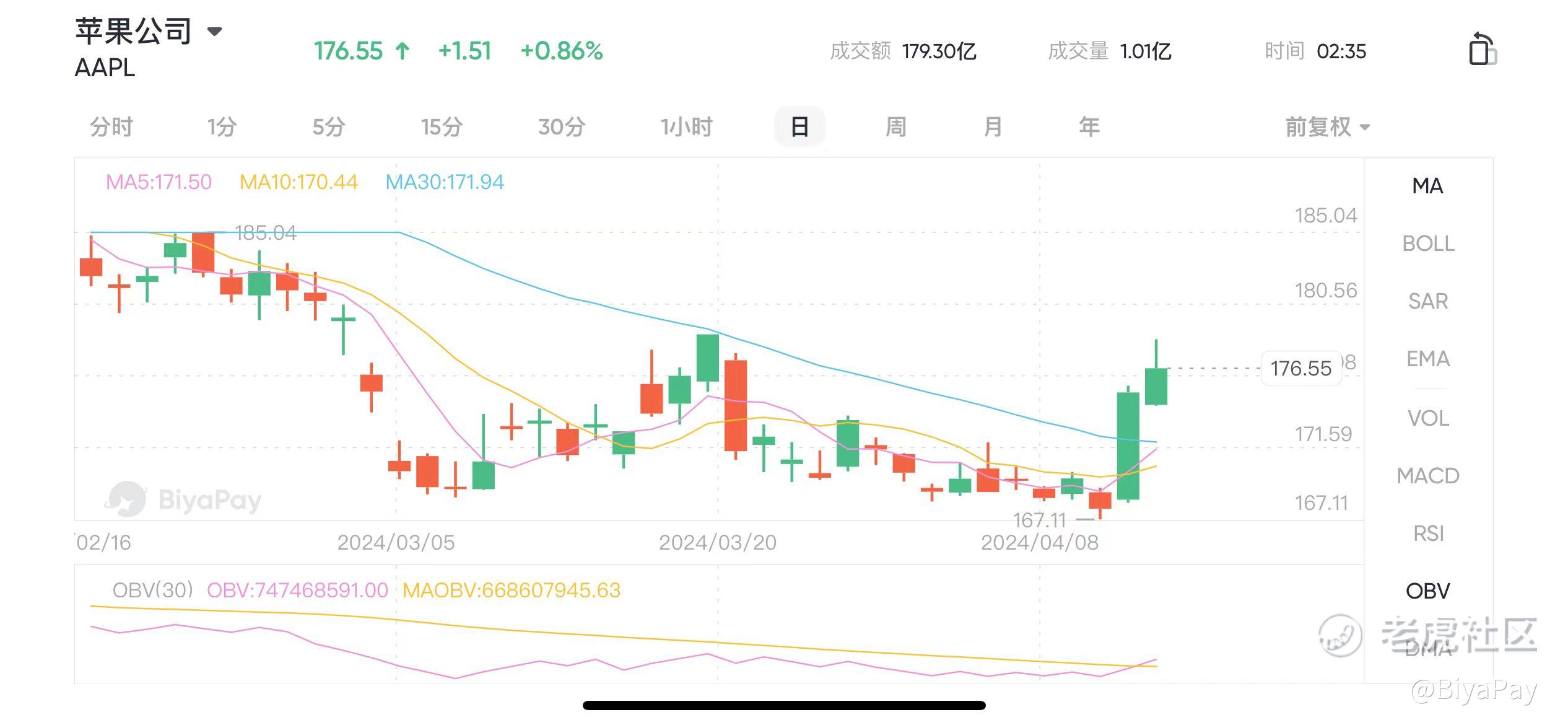The height and width of the screenshot is (725, 1568).
Task: Show the RSI sub-indicator
Action: click(x=1428, y=534)
